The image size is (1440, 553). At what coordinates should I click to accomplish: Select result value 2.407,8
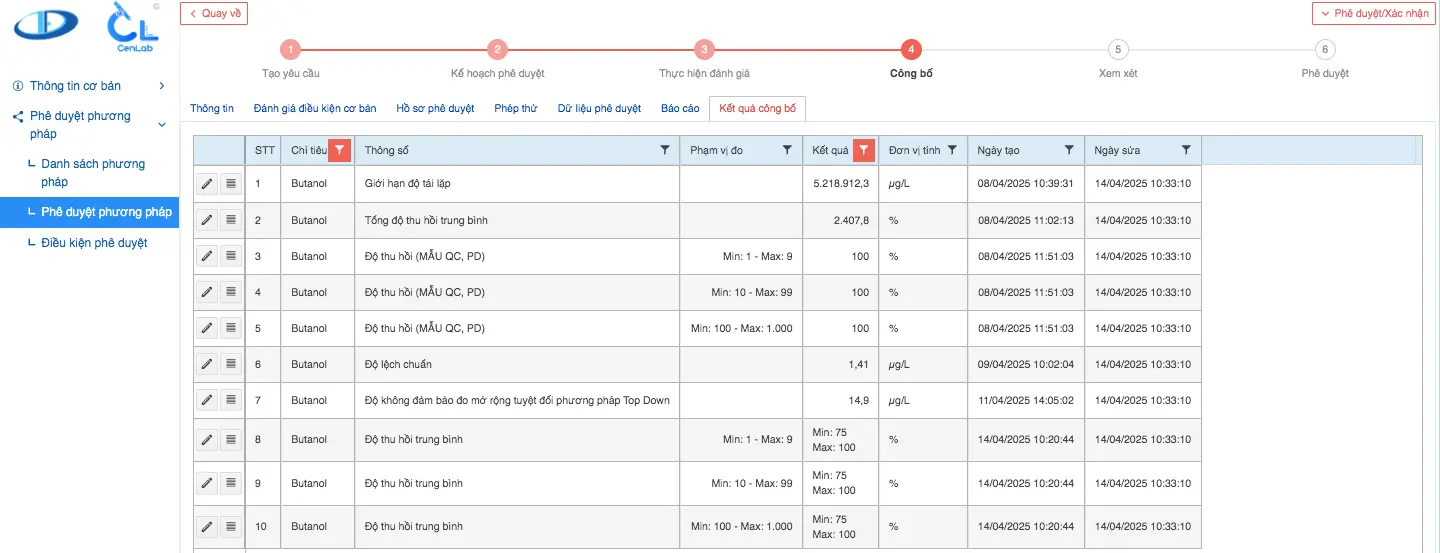(841, 220)
